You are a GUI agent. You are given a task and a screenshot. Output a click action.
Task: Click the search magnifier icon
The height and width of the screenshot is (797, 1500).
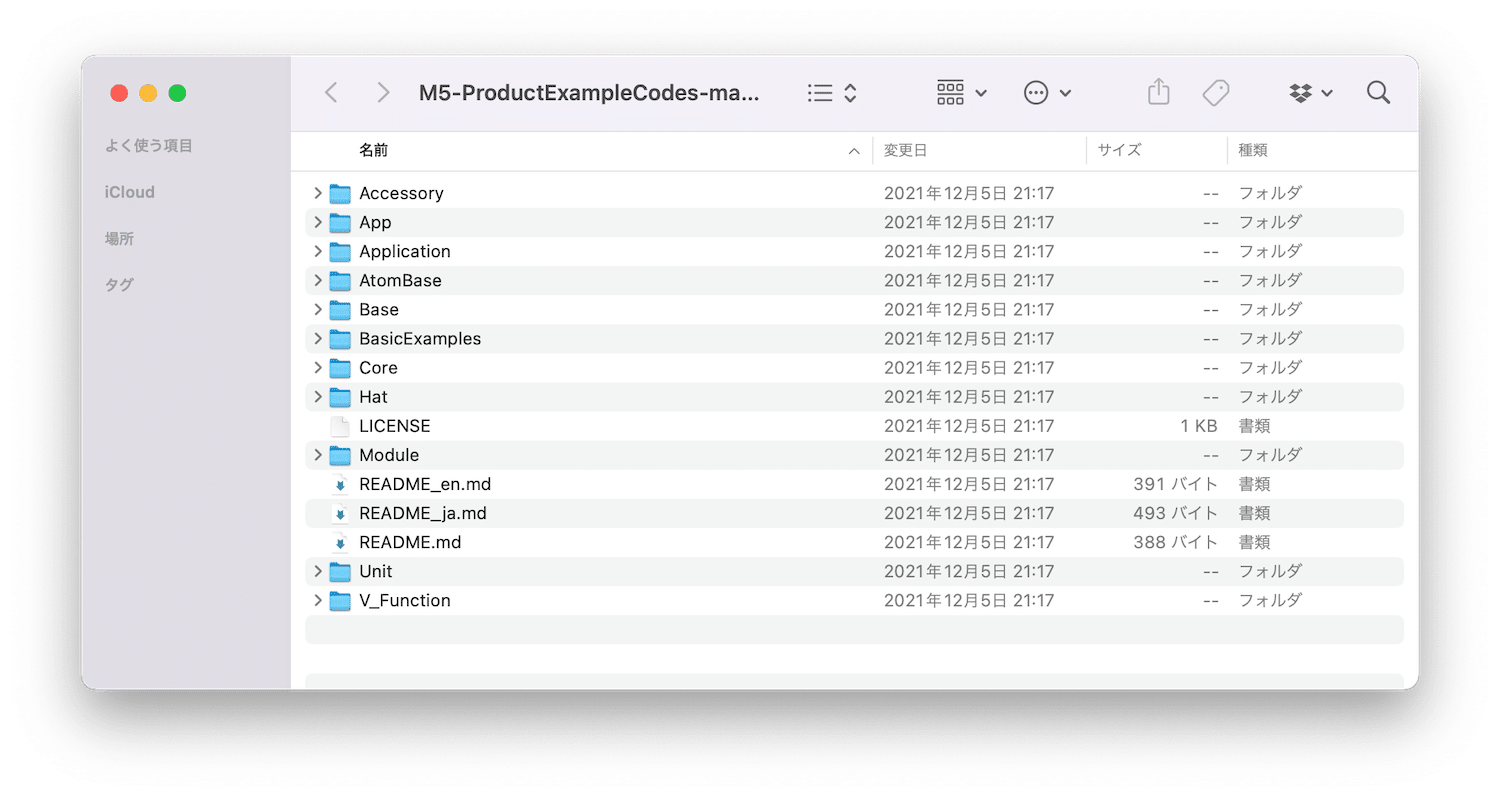[1378, 93]
